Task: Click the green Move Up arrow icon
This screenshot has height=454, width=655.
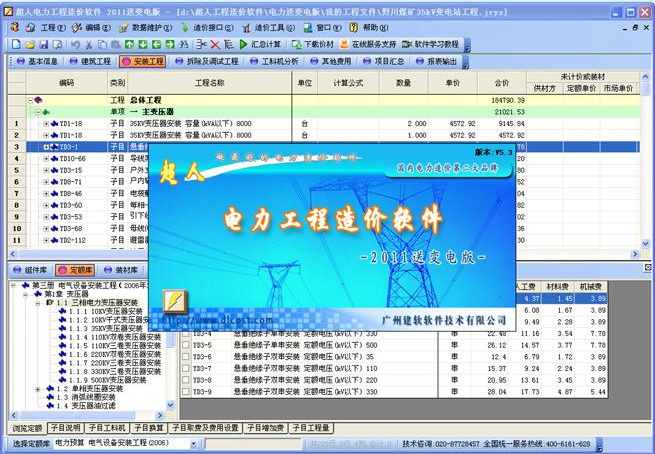Action: 129,44
